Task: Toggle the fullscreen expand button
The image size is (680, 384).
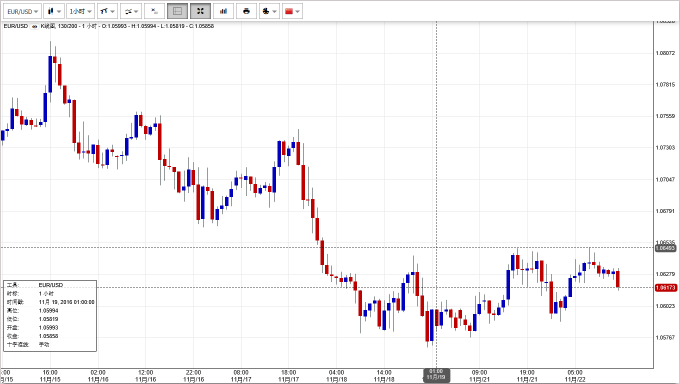Action: tap(200, 11)
